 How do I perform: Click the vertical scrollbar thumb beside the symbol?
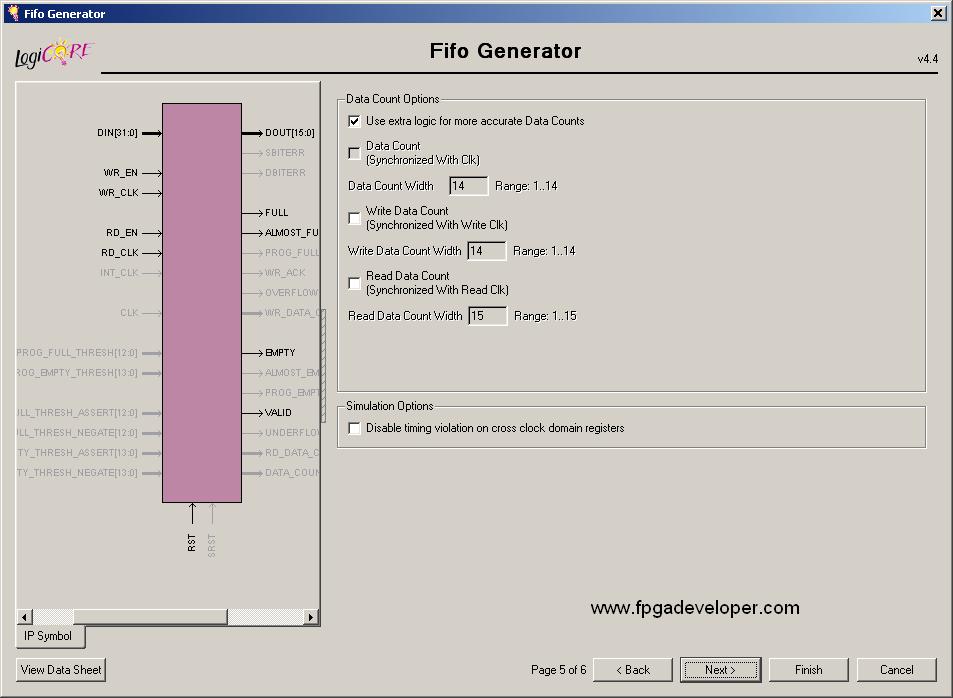click(323, 365)
